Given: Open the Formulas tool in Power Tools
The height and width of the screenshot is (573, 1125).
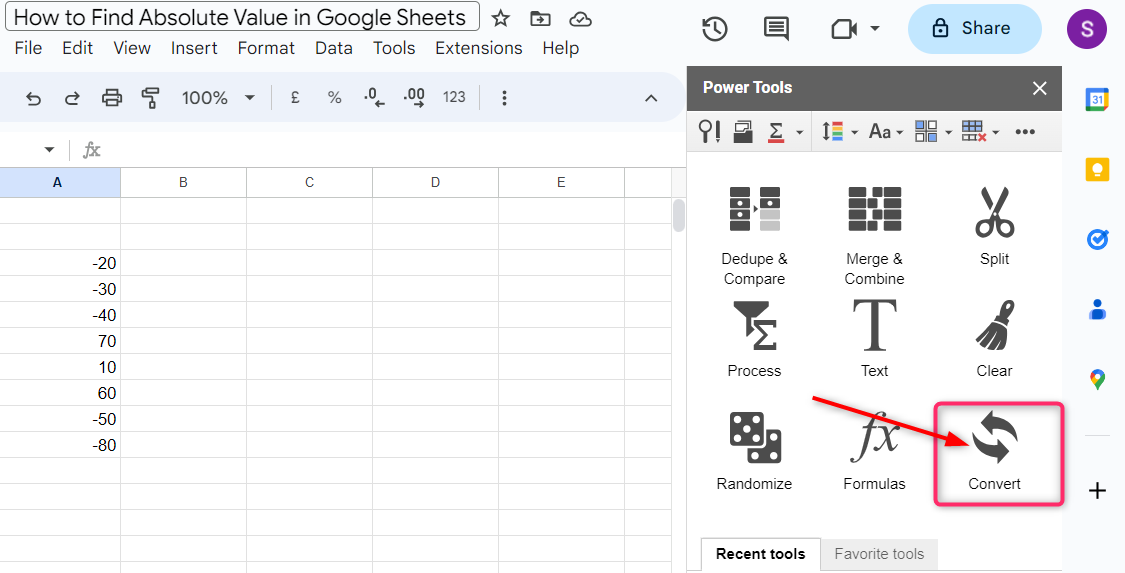Looking at the screenshot, I should 874,451.
